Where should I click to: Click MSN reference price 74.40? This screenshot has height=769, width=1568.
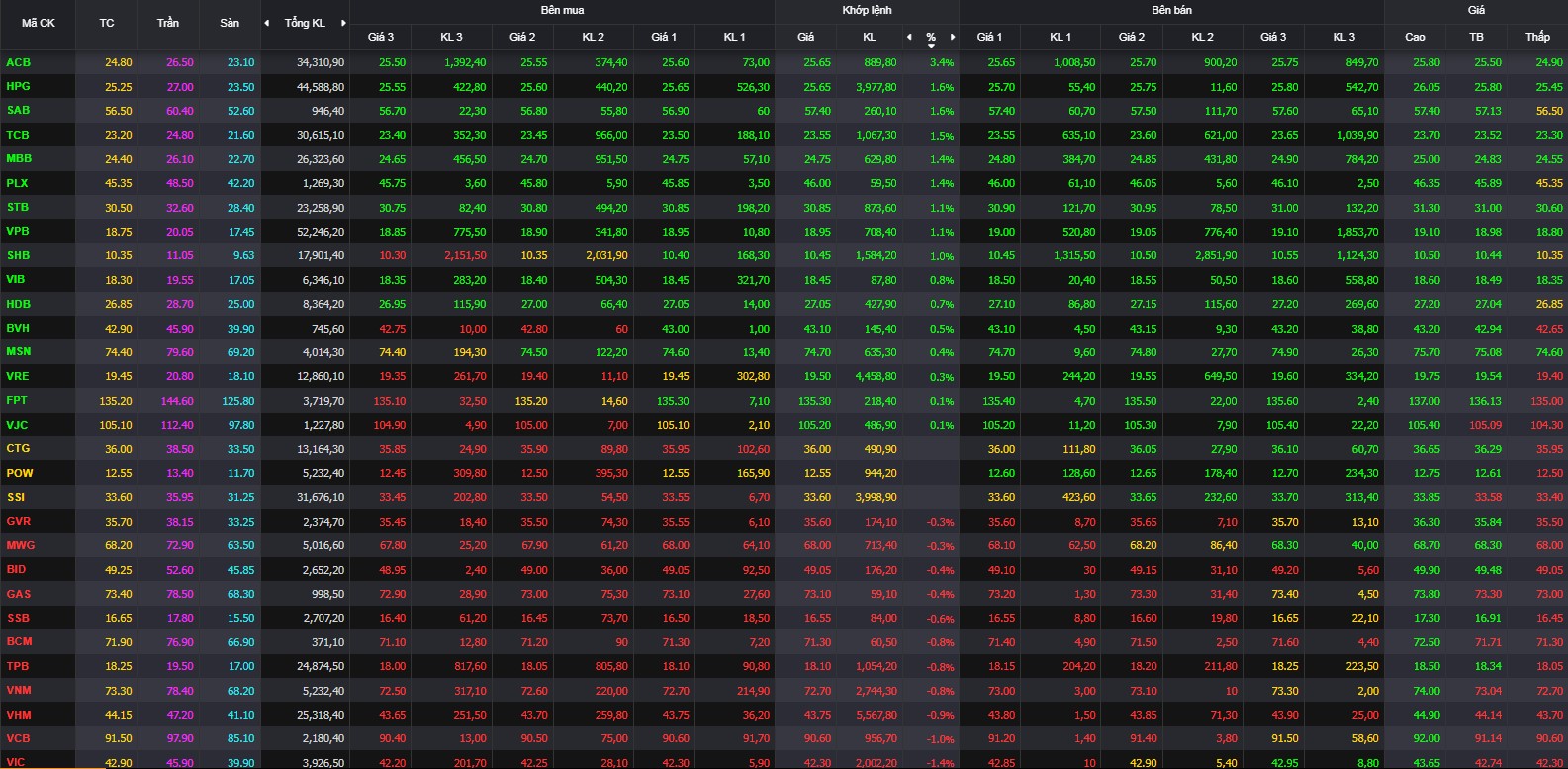(118, 352)
